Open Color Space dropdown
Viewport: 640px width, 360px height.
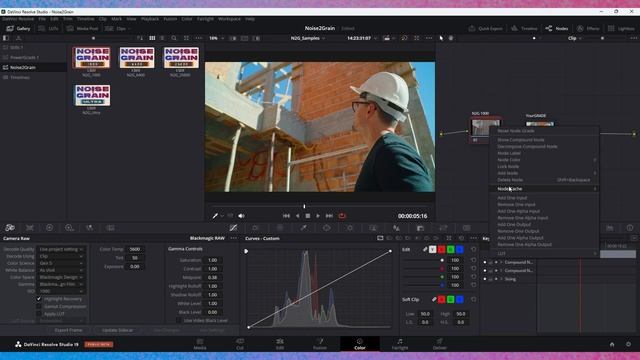[61, 277]
